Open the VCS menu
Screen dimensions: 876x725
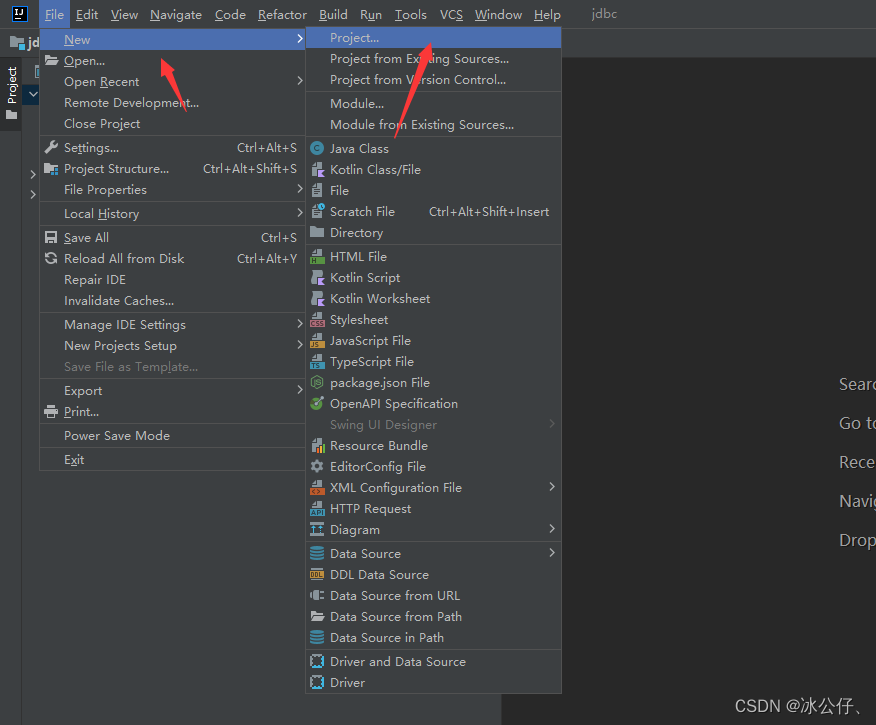pyautogui.click(x=451, y=15)
